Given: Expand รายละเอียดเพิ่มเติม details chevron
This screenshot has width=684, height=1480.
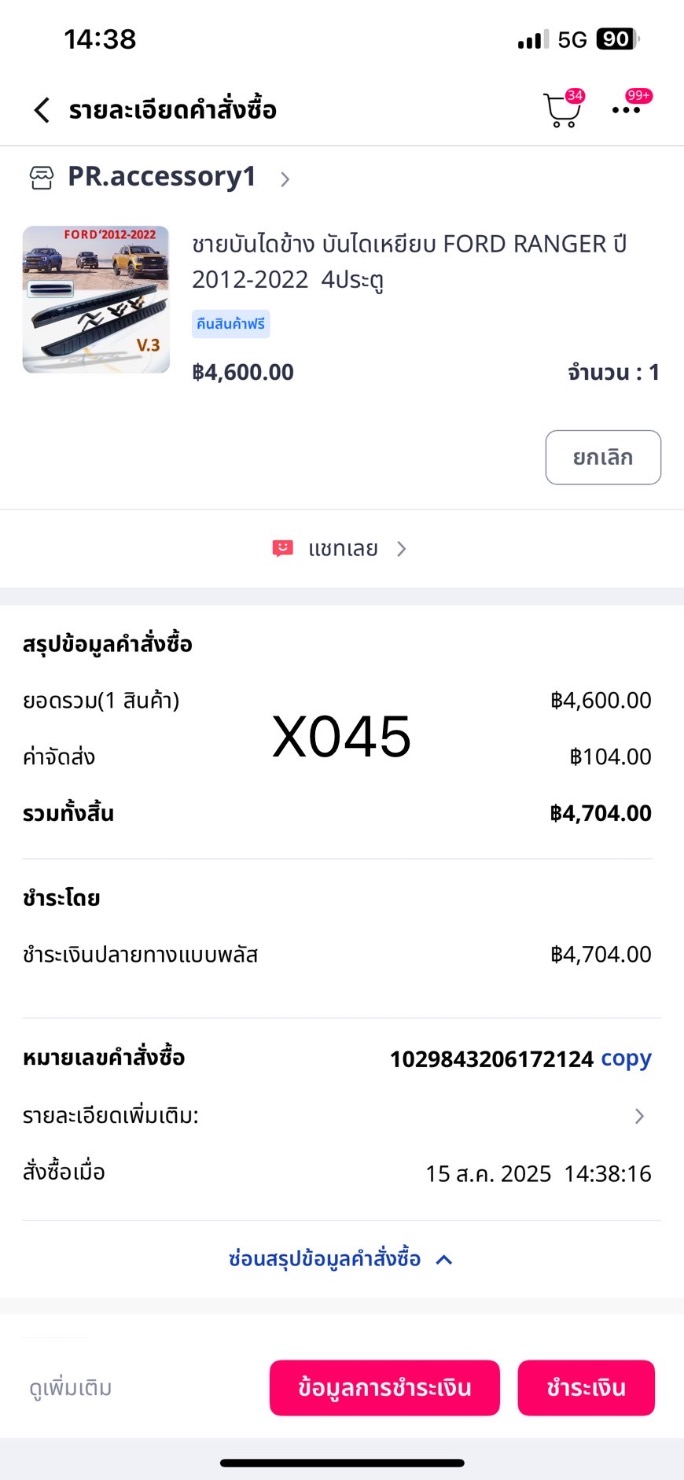Looking at the screenshot, I should 639,1116.
